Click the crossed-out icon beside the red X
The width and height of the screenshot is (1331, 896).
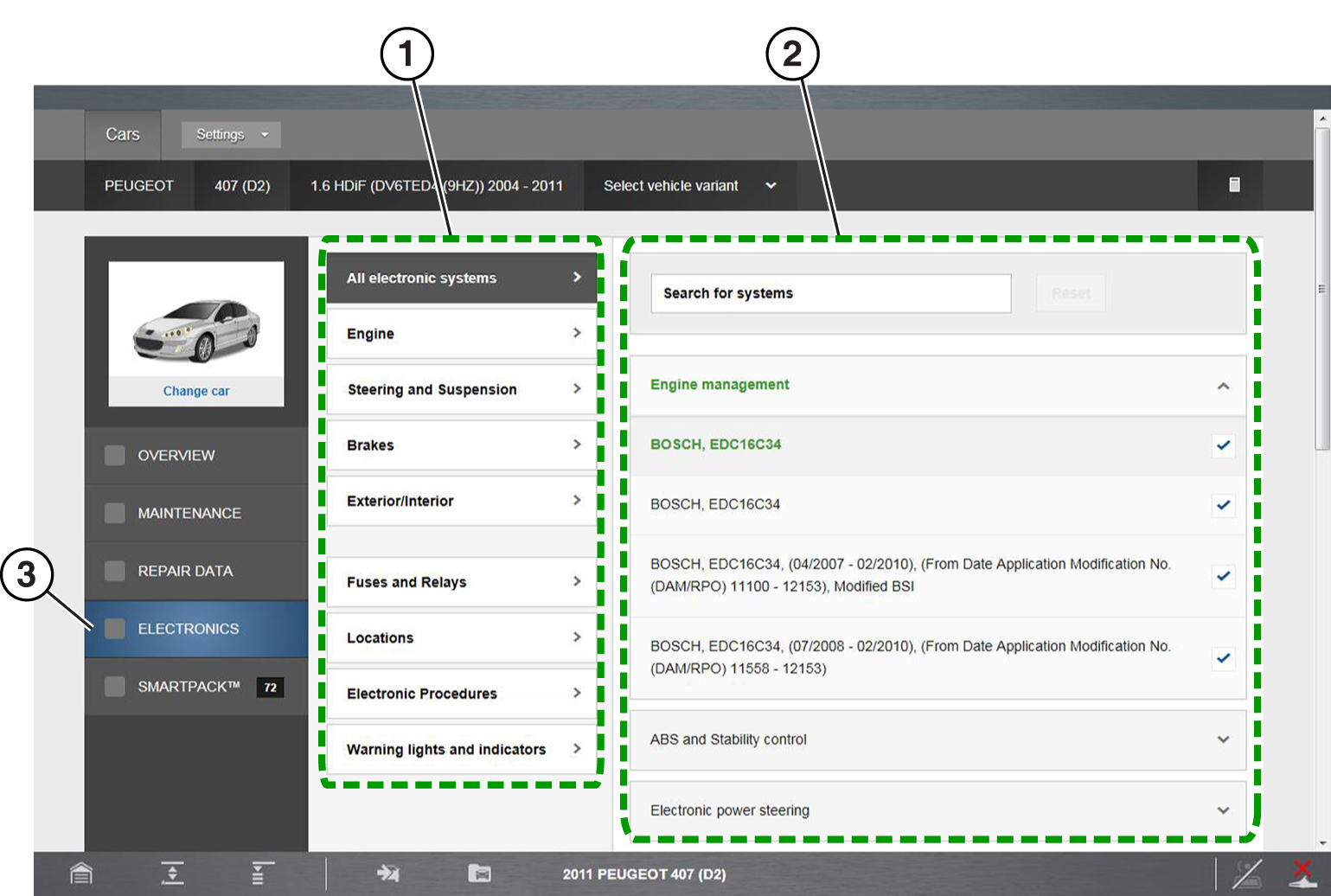(1246, 874)
